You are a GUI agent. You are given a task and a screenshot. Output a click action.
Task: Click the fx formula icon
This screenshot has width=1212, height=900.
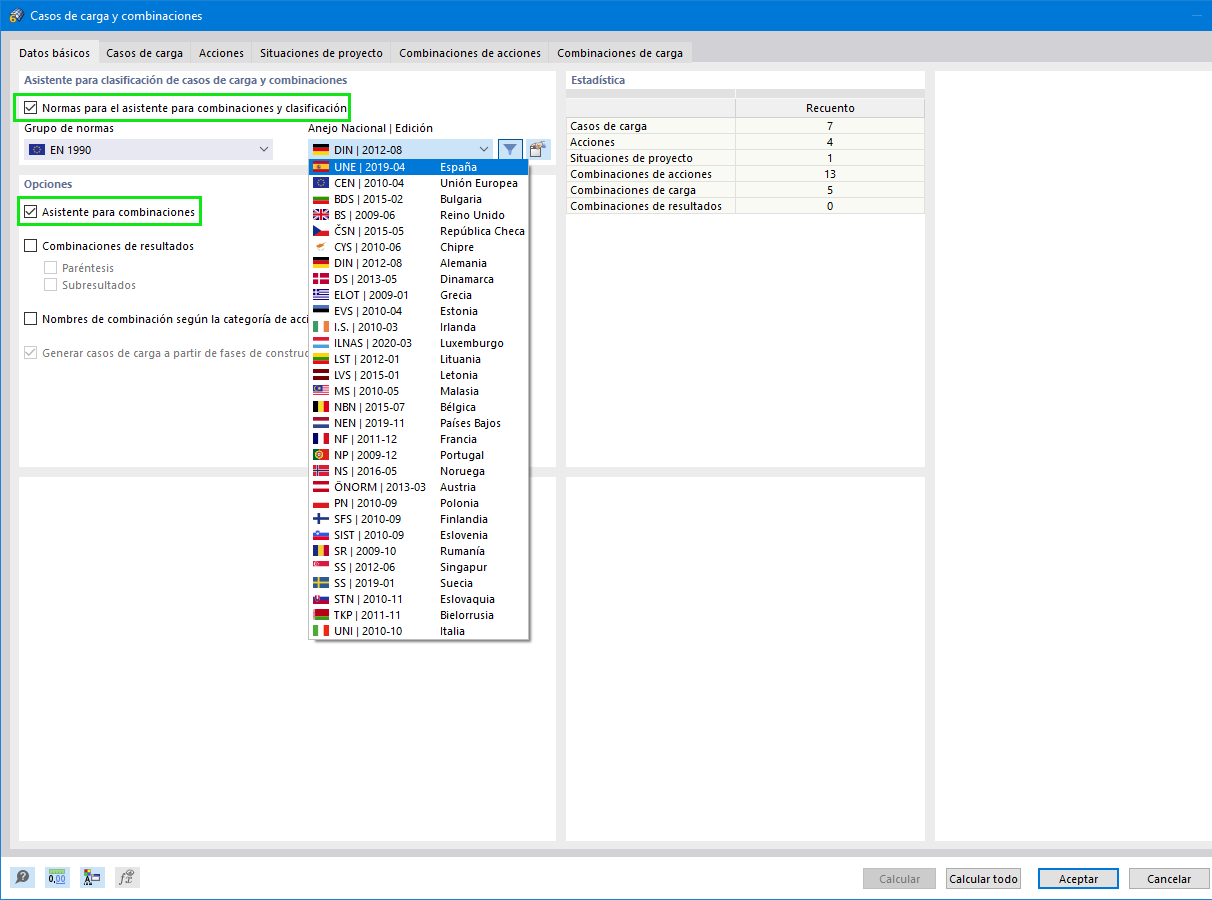(125, 877)
